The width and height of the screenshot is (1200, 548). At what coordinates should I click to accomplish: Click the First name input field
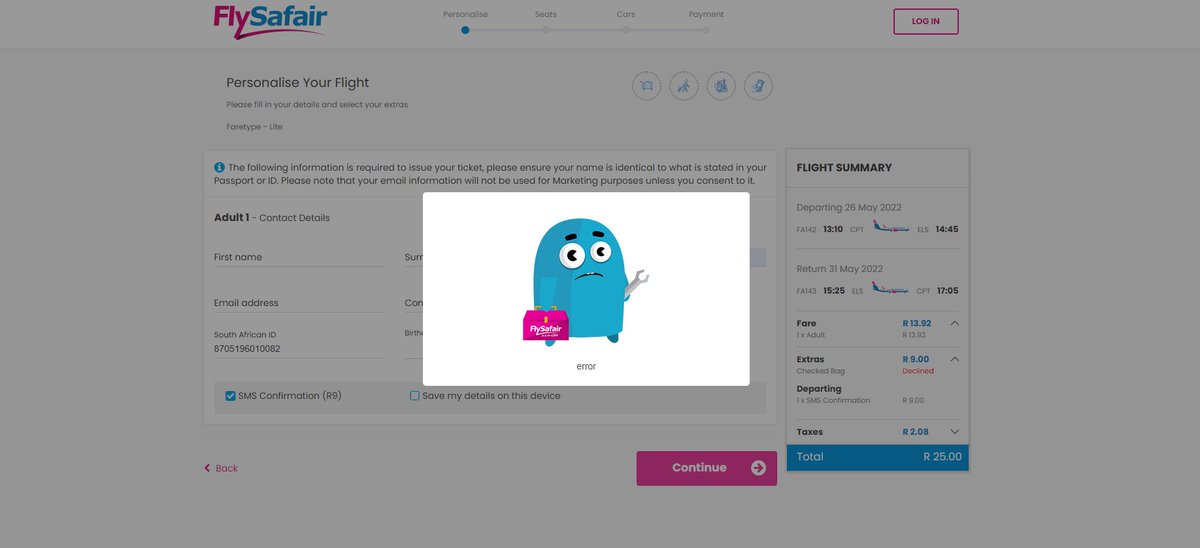tap(299, 257)
